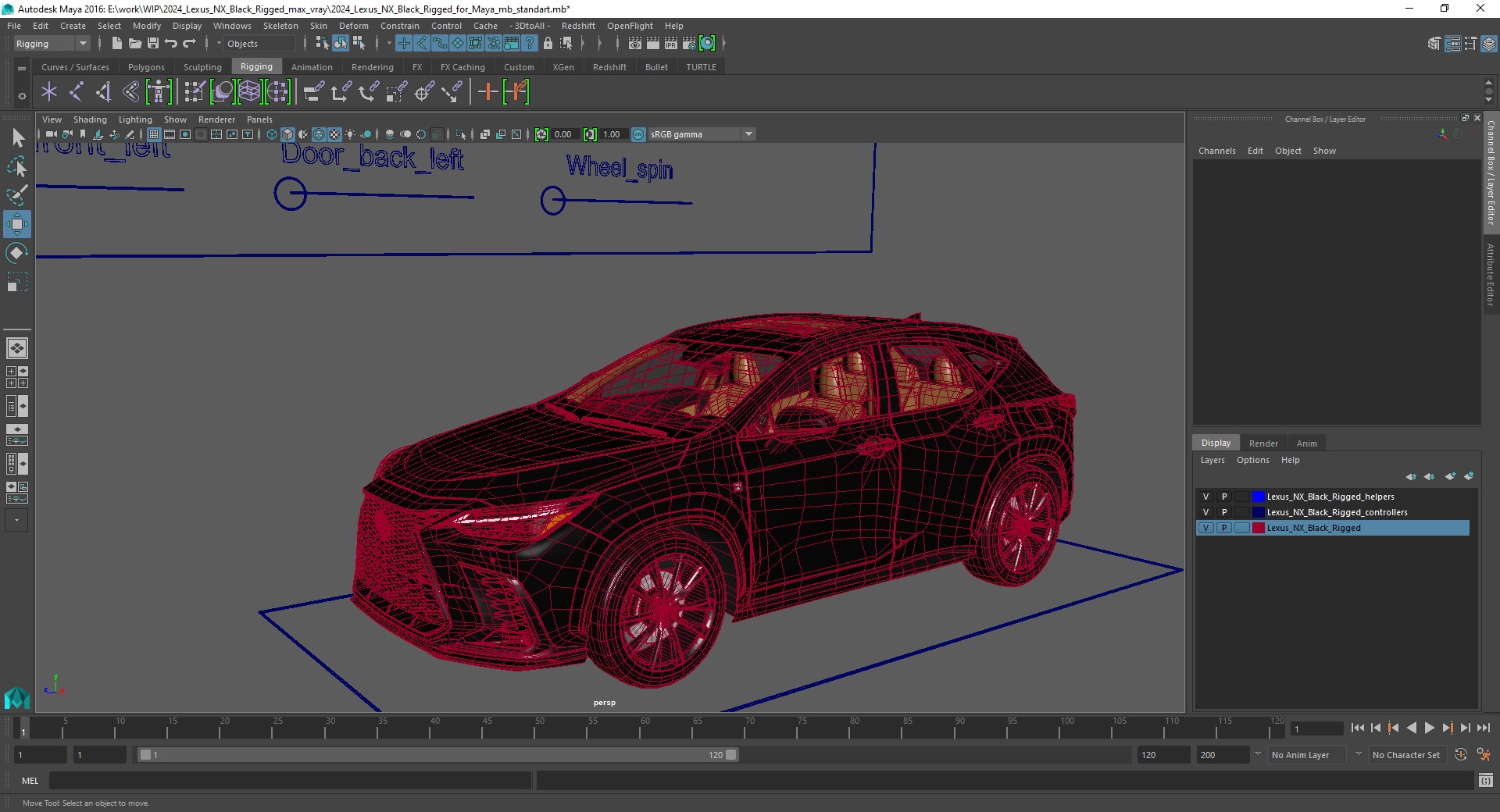Click the Quick Rig humanoid shelf icon
The image size is (1500, 812).
tap(159, 92)
